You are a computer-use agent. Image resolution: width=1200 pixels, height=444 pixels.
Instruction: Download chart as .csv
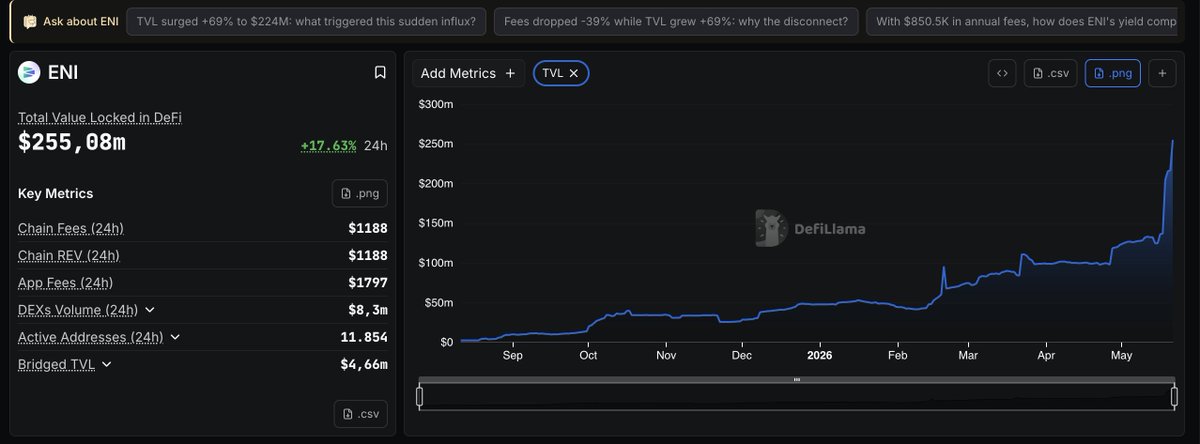click(1050, 73)
